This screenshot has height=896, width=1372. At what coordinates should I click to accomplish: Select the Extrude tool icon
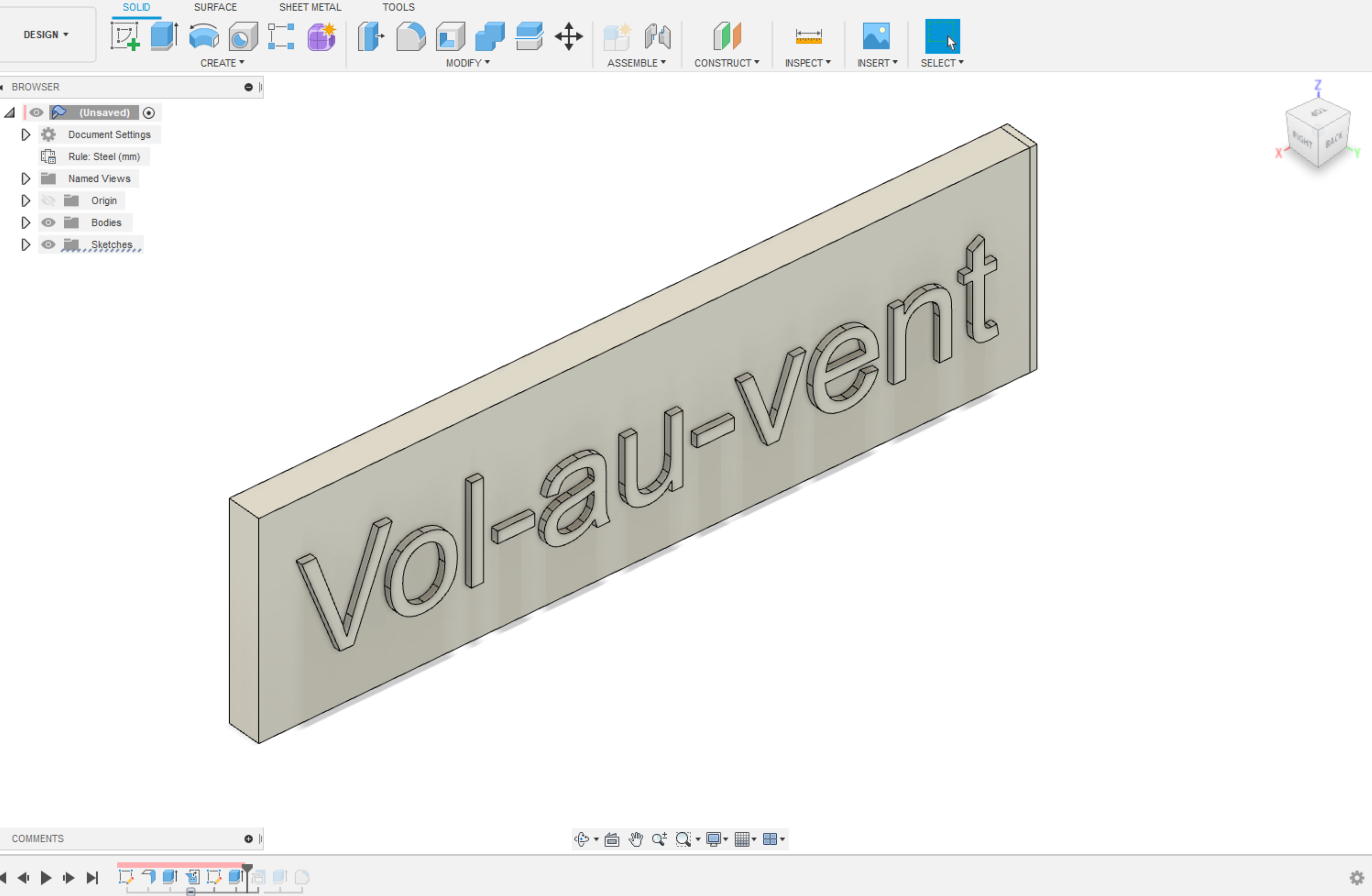pos(164,36)
